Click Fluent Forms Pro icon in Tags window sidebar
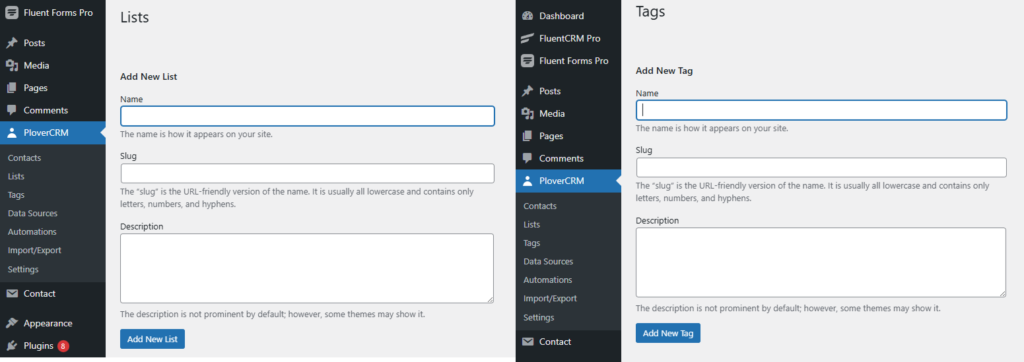Image resolution: width=1024 pixels, height=362 pixels. [x=528, y=61]
